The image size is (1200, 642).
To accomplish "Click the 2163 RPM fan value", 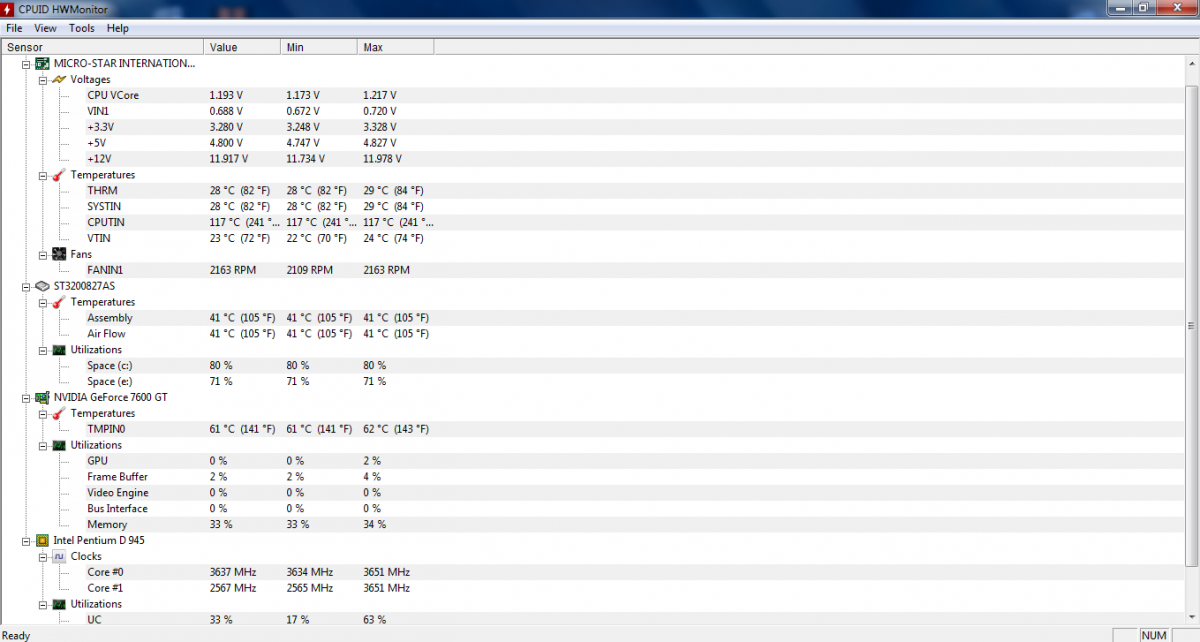I will (232, 270).
